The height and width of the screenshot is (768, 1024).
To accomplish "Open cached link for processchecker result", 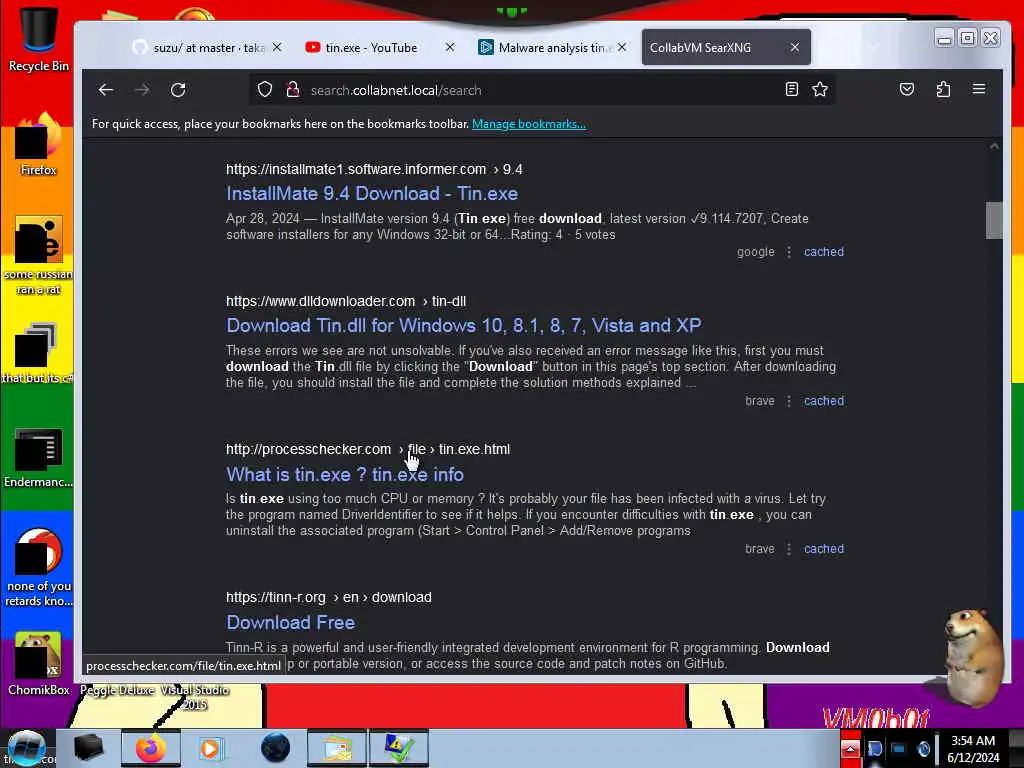I will (824, 549).
